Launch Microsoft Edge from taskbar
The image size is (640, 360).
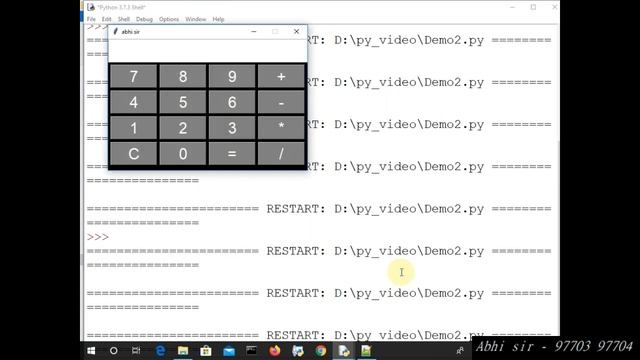[x=160, y=351]
